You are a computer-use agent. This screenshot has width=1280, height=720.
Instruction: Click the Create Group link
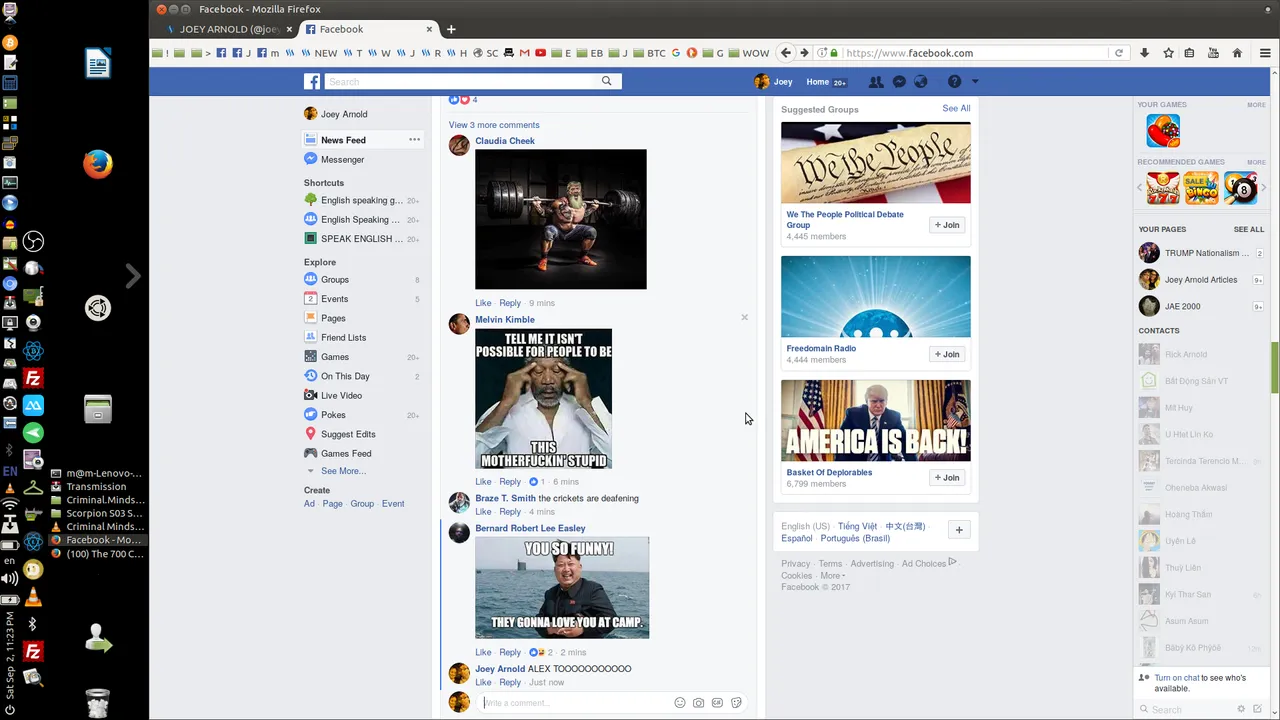coord(362,504)
